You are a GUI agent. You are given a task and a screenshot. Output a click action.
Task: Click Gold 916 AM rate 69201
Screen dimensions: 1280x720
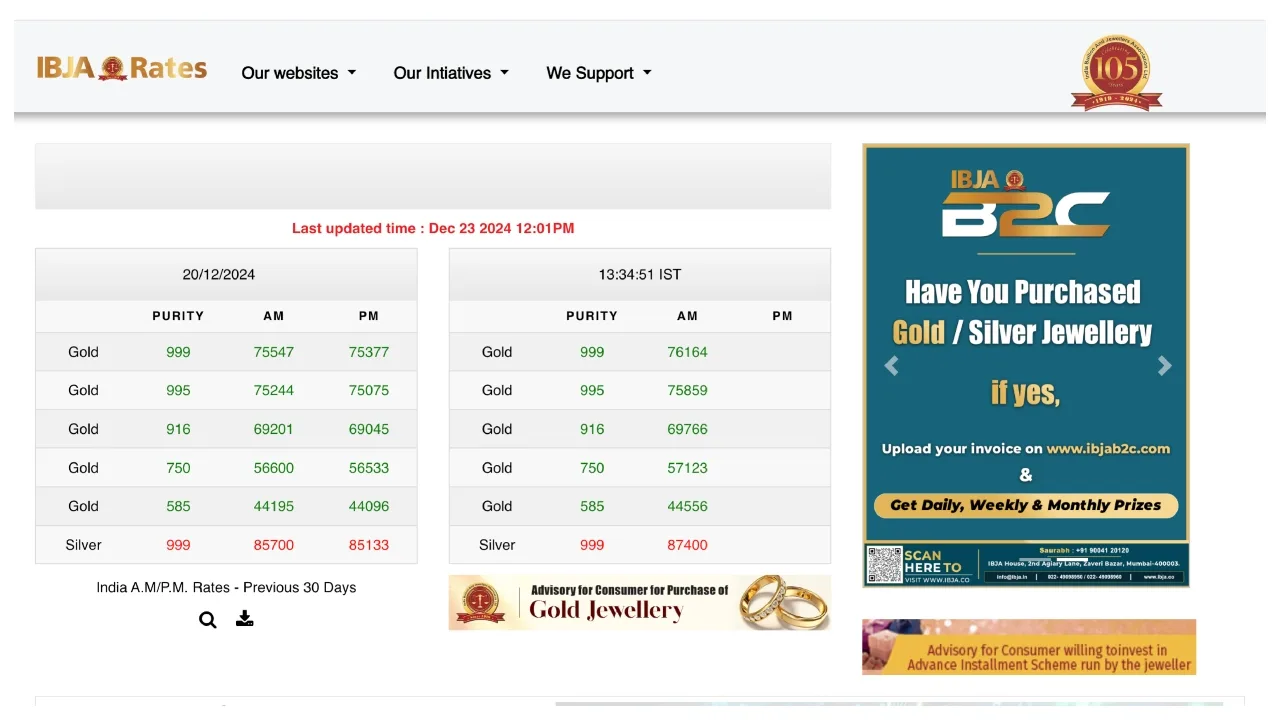[274, 429]
